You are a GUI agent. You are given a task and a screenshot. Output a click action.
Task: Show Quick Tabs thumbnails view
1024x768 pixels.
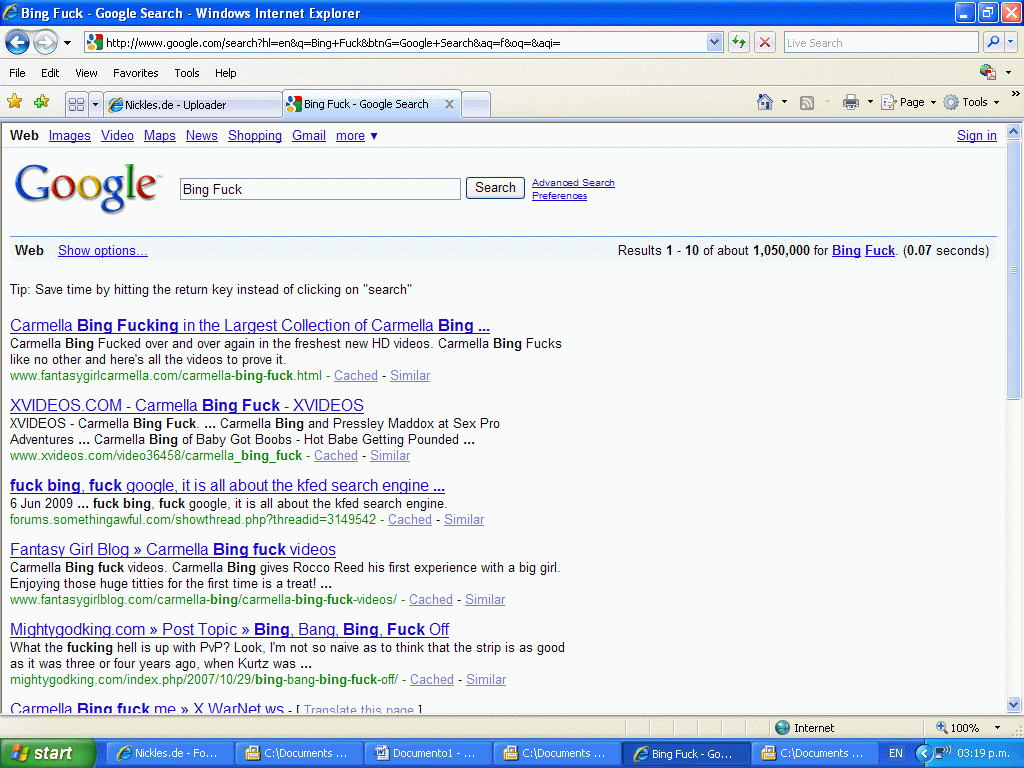[76, 104]
